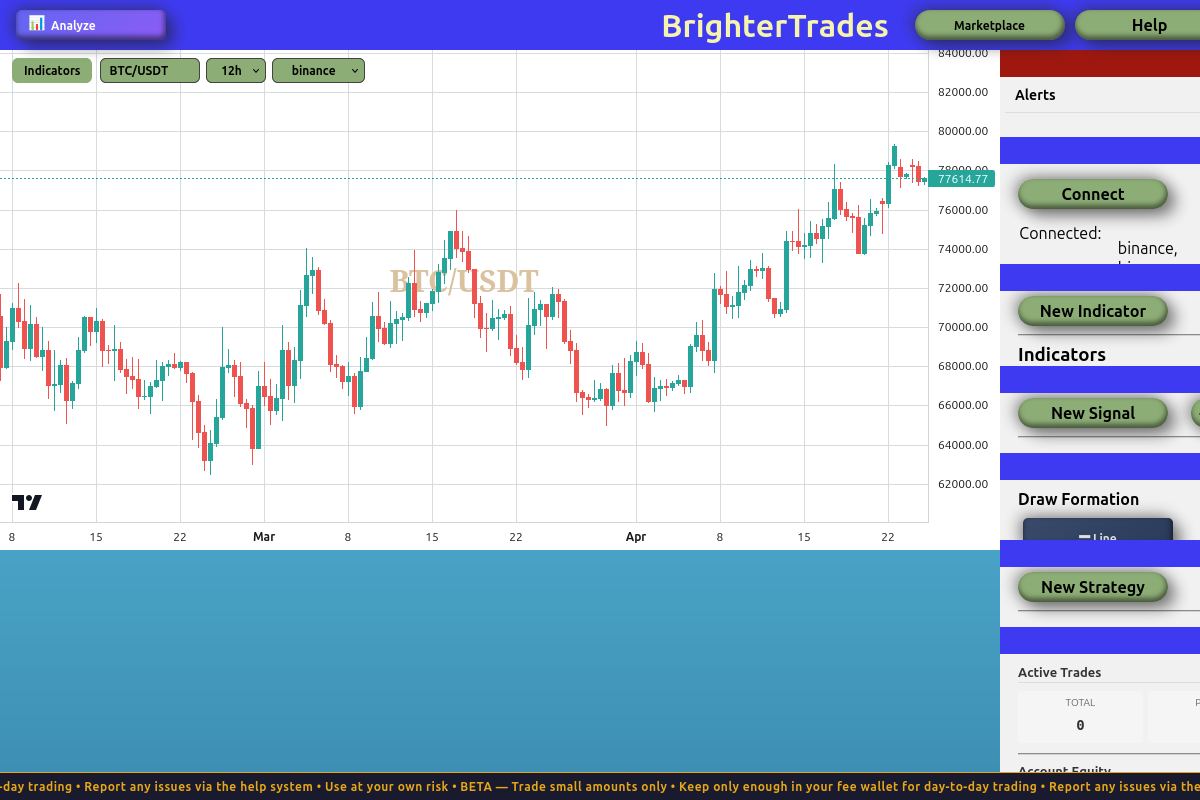Select the Line formation tool
This screenshot has width=1200, height=800.
(x=1098, y=530)
